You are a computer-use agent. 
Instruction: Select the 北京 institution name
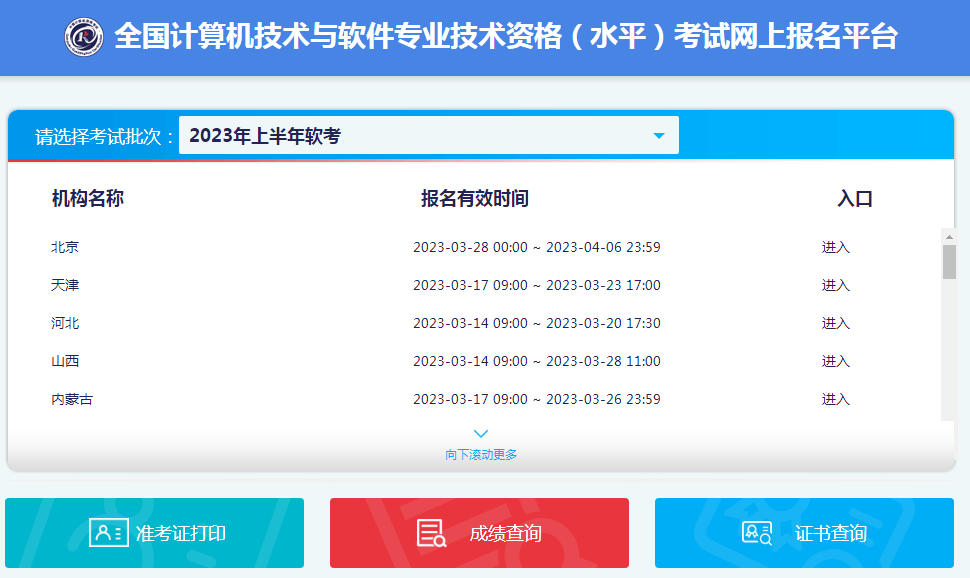(x=65, y=248)
